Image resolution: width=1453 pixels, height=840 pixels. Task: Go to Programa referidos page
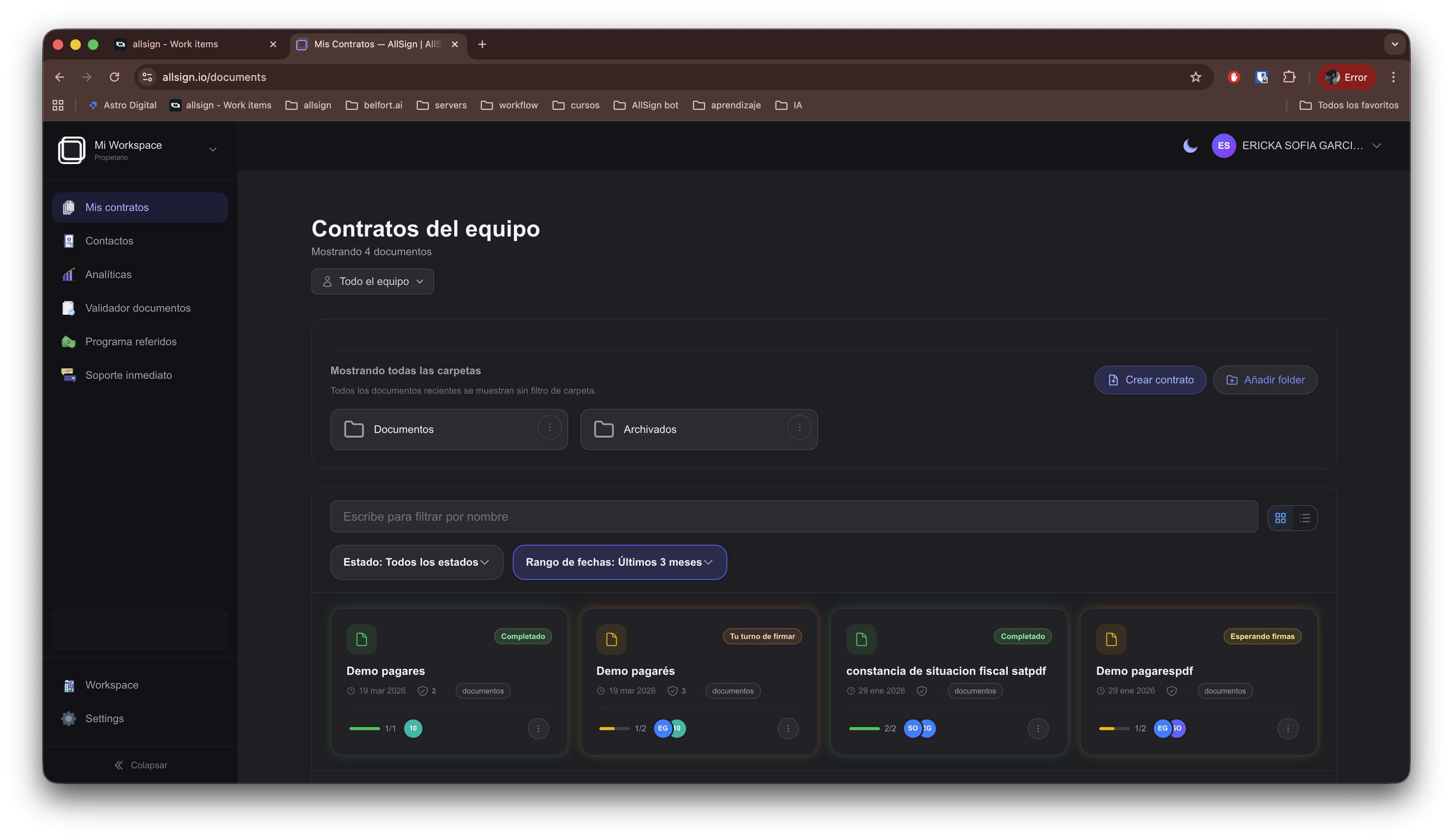(131, 341)
